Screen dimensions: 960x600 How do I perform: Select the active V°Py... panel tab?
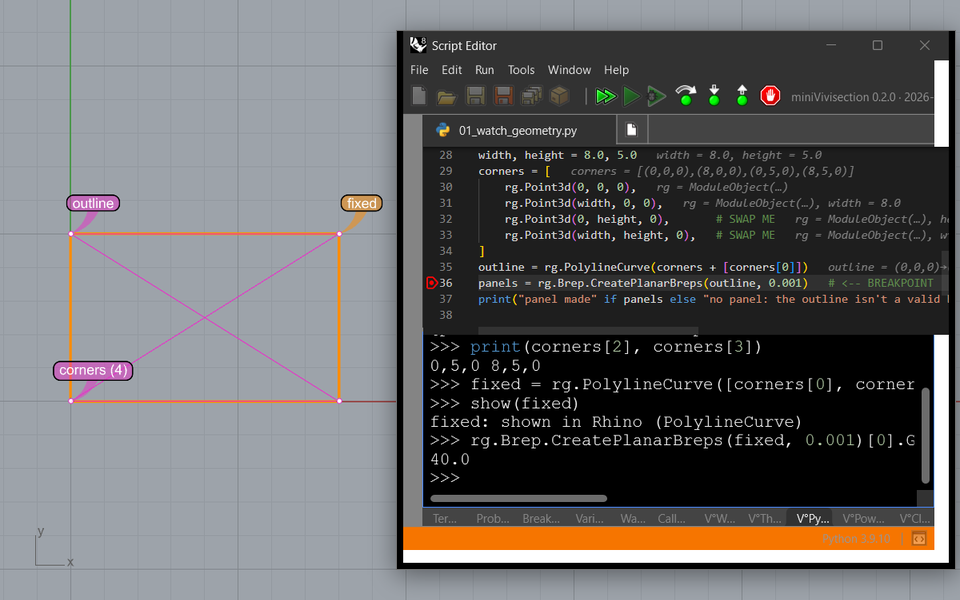[x=813, y=519]
